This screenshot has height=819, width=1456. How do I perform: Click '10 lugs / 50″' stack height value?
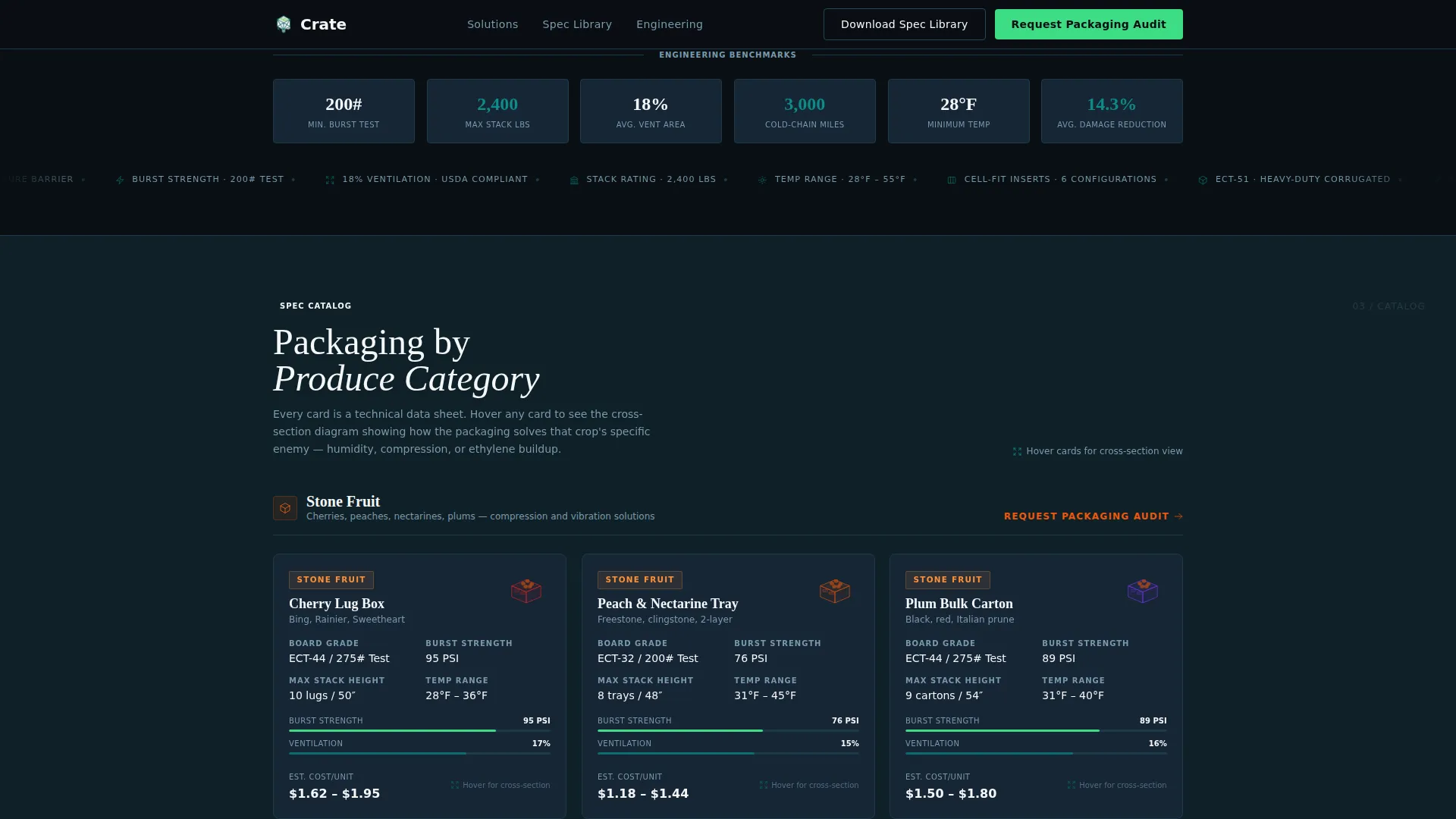click(322, 696)
